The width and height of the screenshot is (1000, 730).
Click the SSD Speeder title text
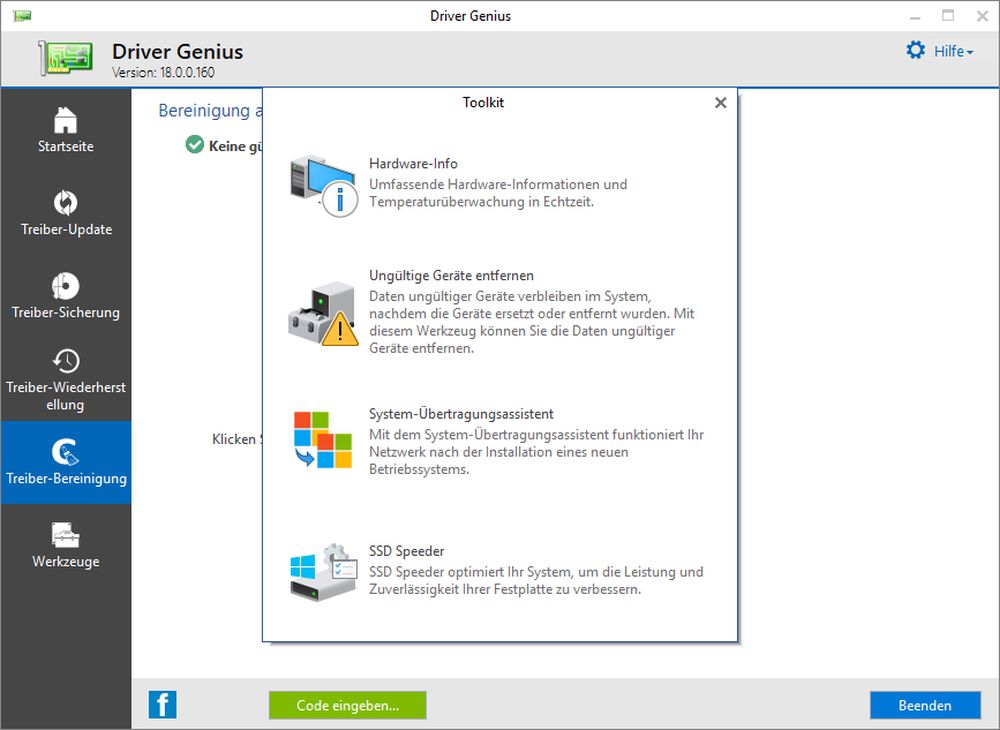(406, 551)
